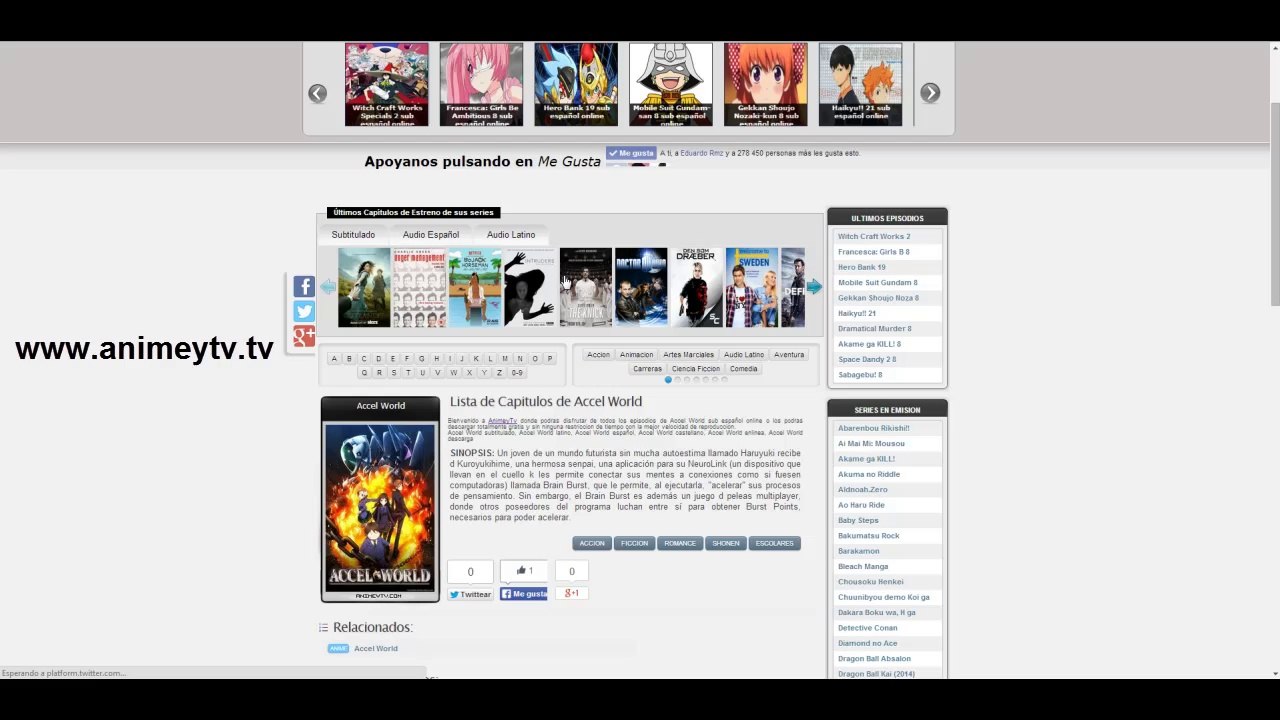Share the page using the Google Plus sidebar icon
This screenshot has width=1280, height=720.
click(304, 337)
